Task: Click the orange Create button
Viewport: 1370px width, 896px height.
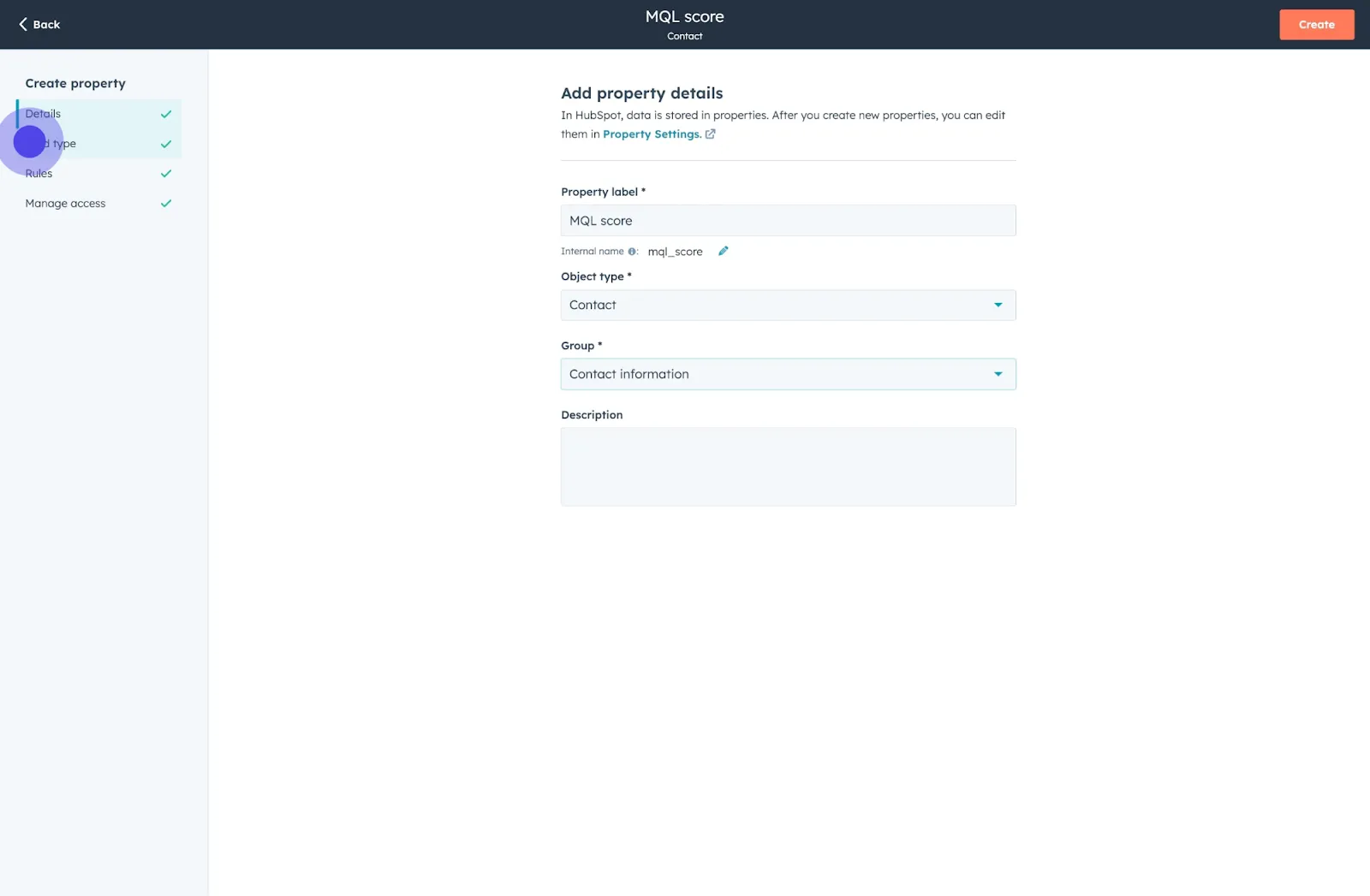Action: coord(1316,25)
